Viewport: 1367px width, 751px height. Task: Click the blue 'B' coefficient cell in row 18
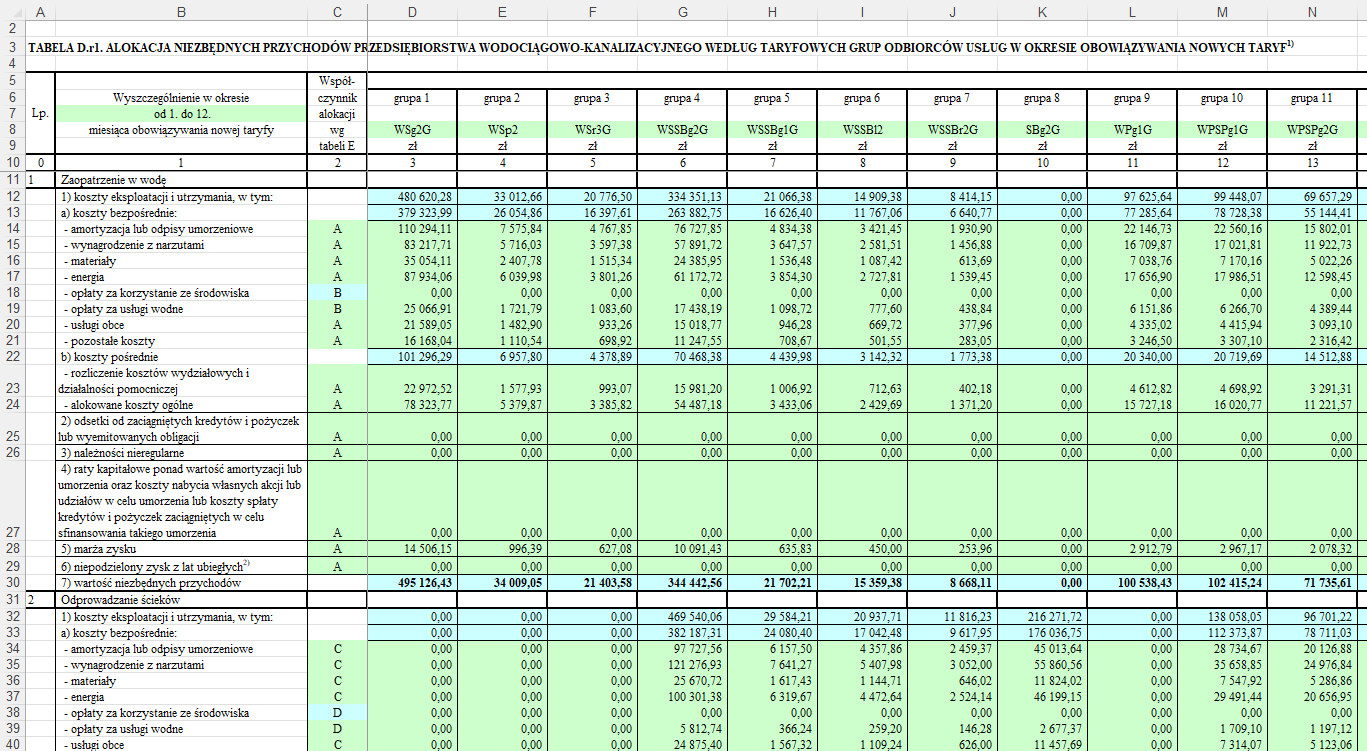click(x=337, y=292)
